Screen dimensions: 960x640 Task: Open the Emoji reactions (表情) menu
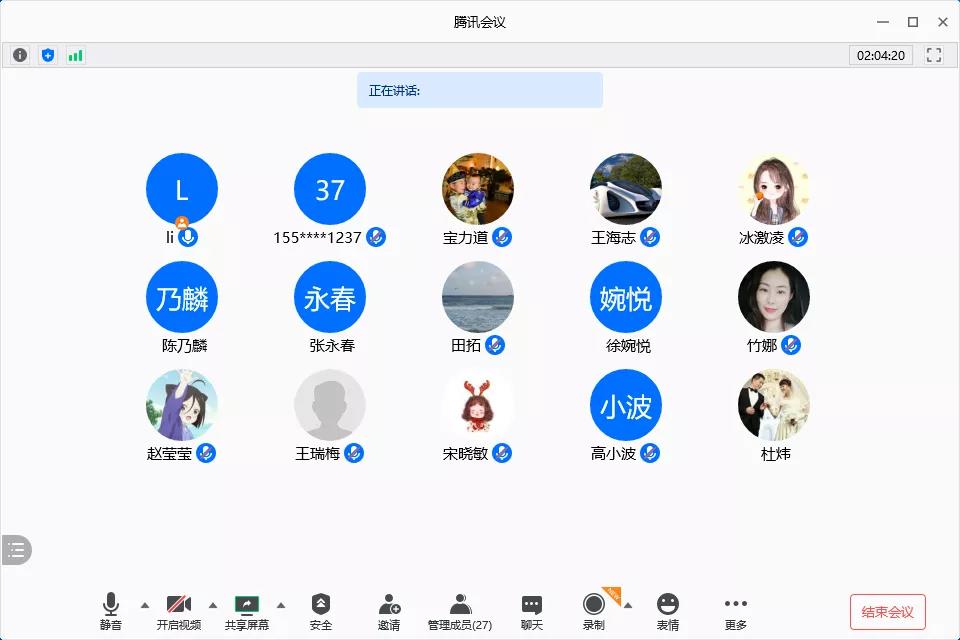pos(667,611)
